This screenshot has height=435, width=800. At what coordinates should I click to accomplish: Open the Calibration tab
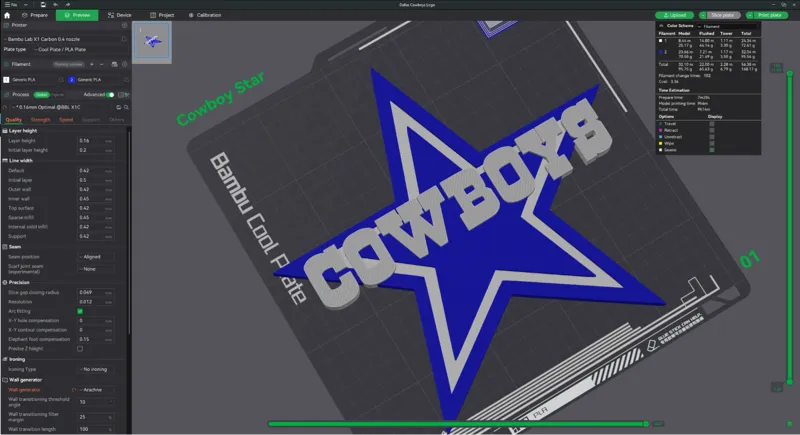[205, 15]
